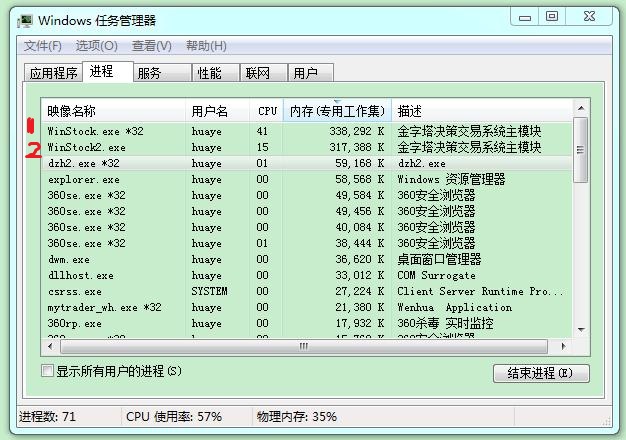
Task: Open the 查看(V) menu
Action: (151, 46)
